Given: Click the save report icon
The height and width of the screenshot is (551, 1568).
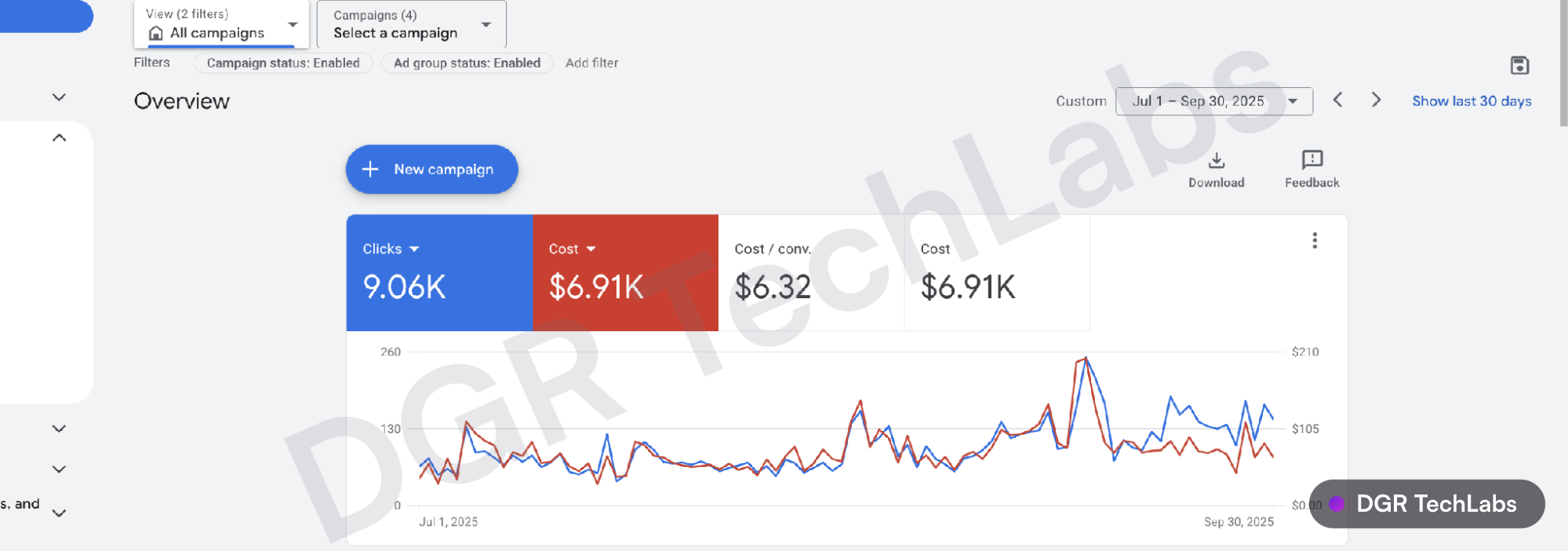Looking at the screenshot, I should [1519, 65].
